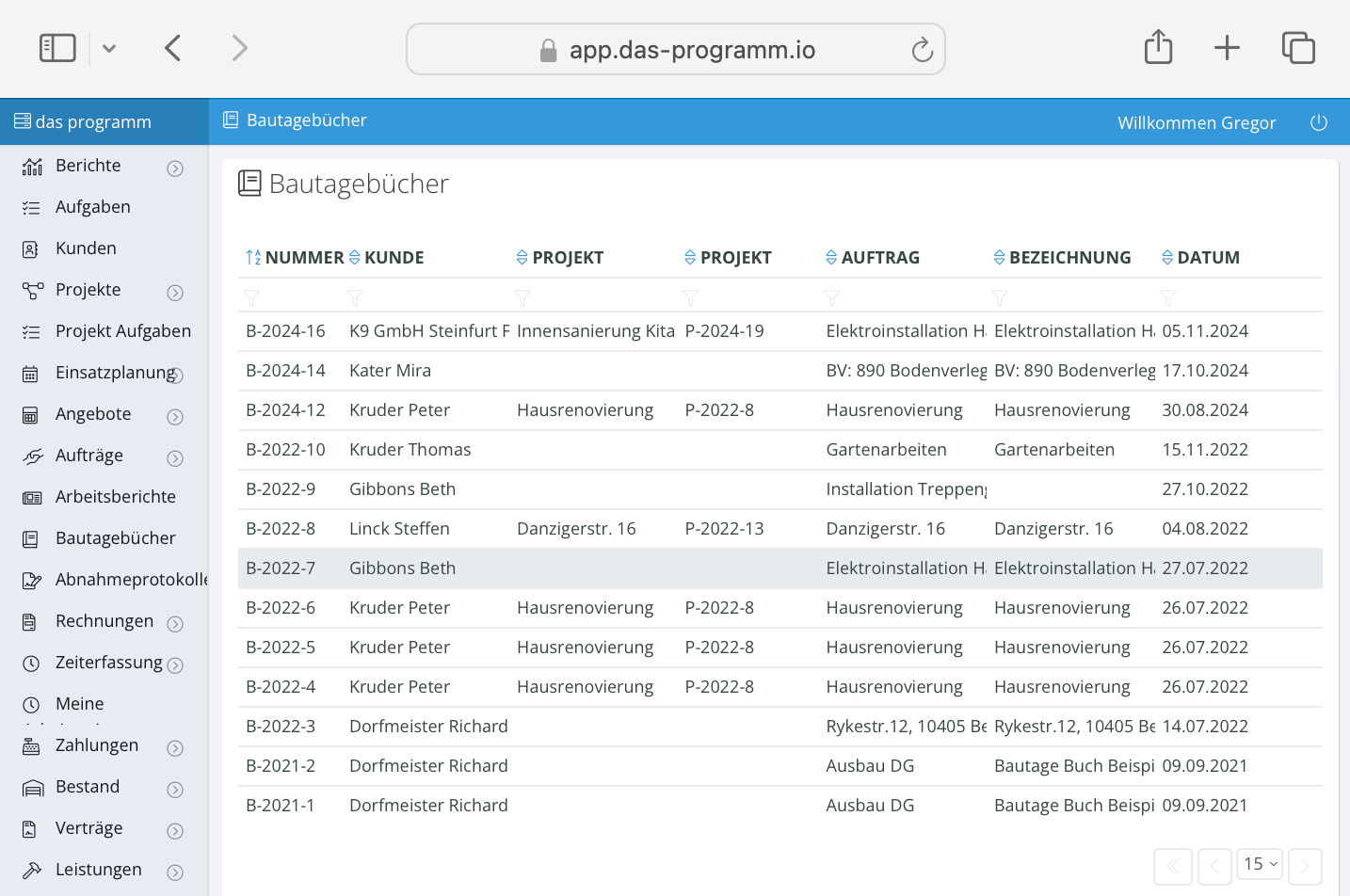Sort the table by NUMMER column
Viewport: 1350px width, 896px height.
294,258
